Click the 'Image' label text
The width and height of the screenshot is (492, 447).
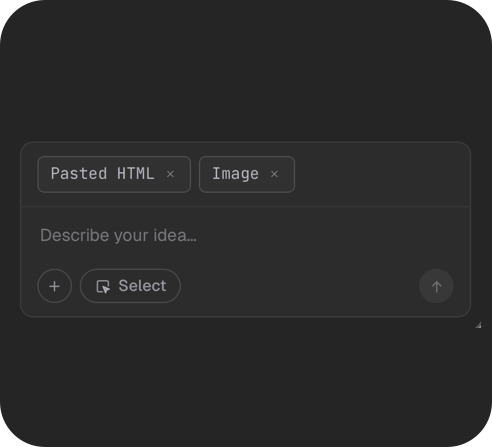(235, 174)
